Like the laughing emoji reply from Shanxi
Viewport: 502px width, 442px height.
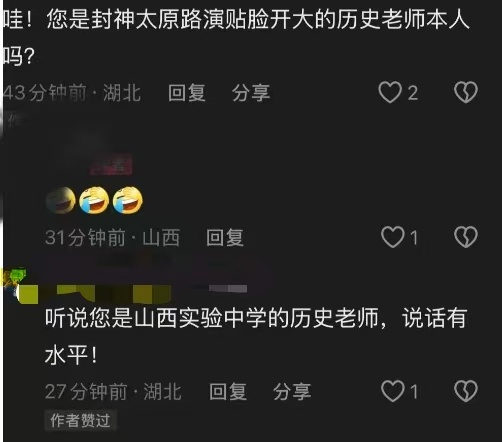coord(392,237)
